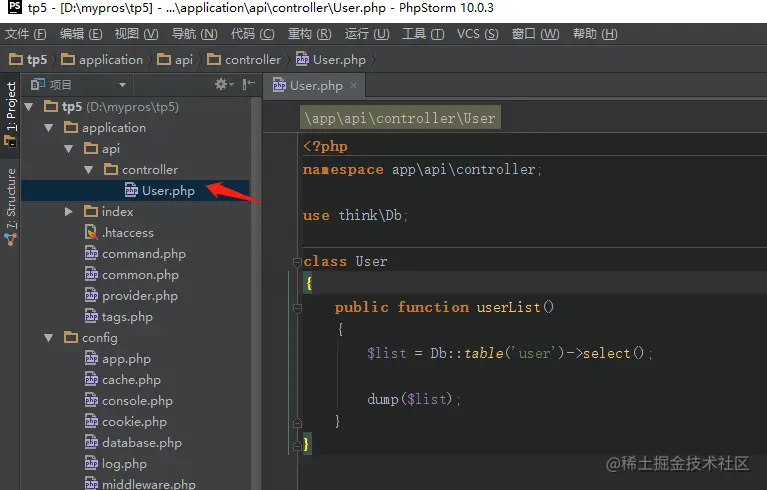Open the 2: Structure tool window tab
The width and height of the screenshot is (767, 490).
[10, 205]
